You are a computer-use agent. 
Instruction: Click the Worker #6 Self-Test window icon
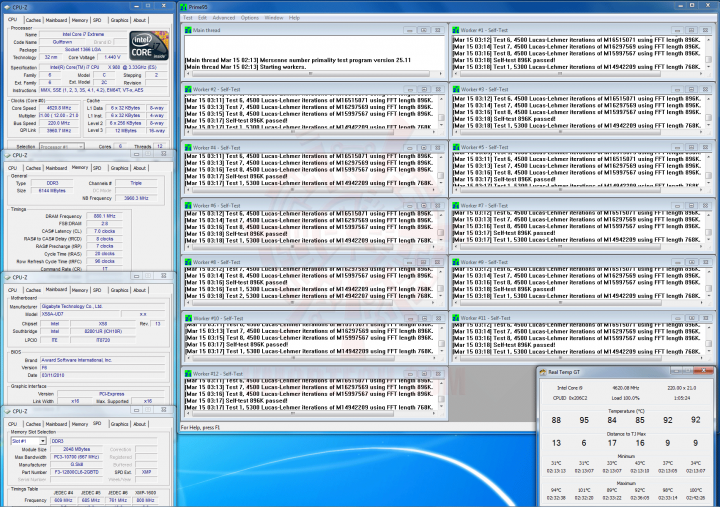click(x=188, y=206)
